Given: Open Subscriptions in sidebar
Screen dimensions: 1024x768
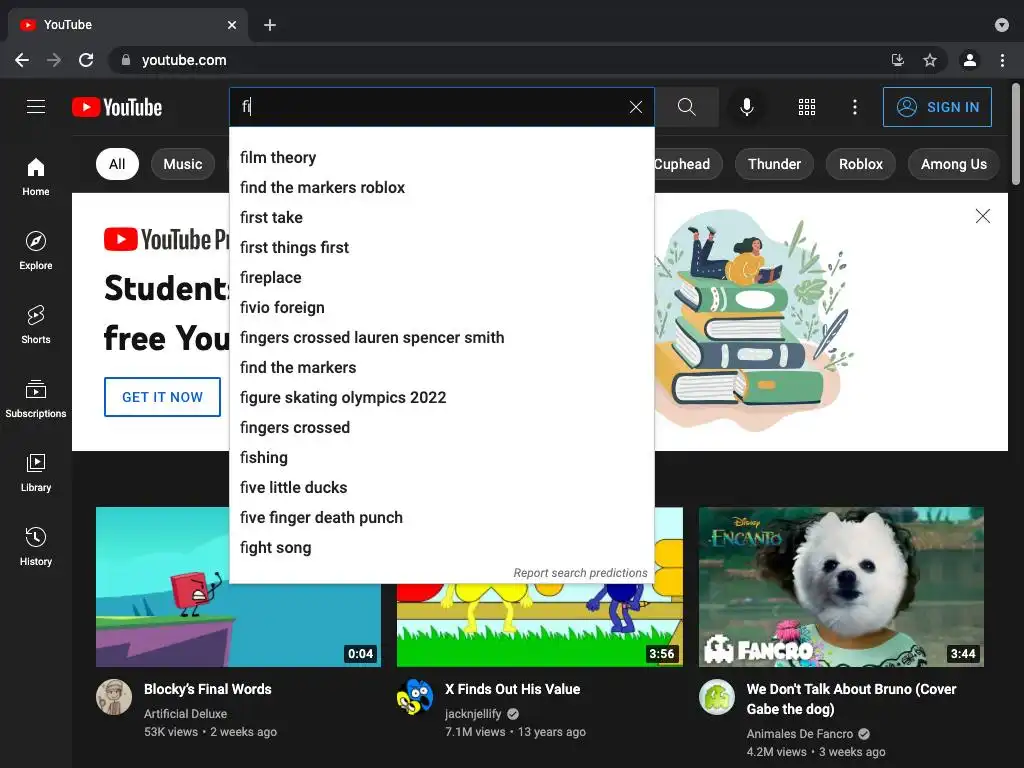Looking at the screenshot, I should (36, 398).
